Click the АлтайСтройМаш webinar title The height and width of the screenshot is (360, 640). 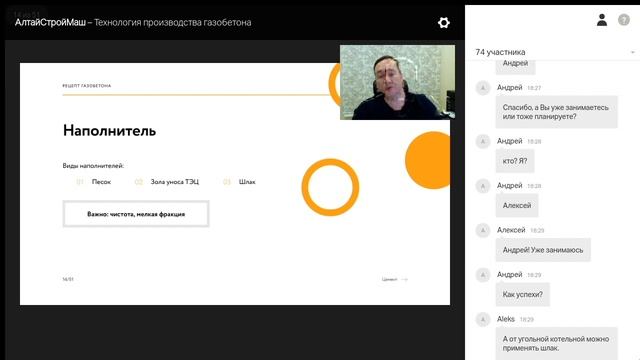pyautogui.click(x=133, y=22)
